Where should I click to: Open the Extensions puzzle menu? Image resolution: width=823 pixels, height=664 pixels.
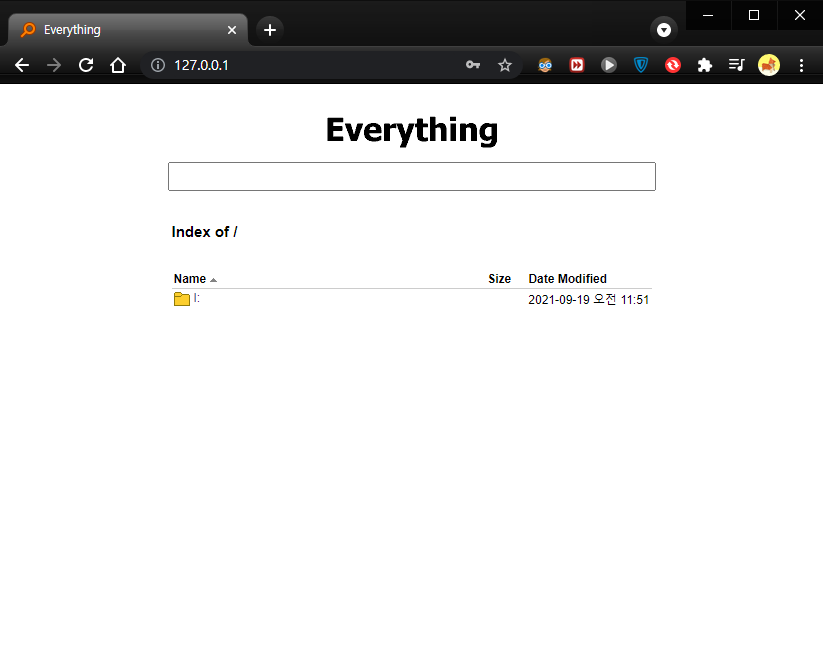point(704,65)
